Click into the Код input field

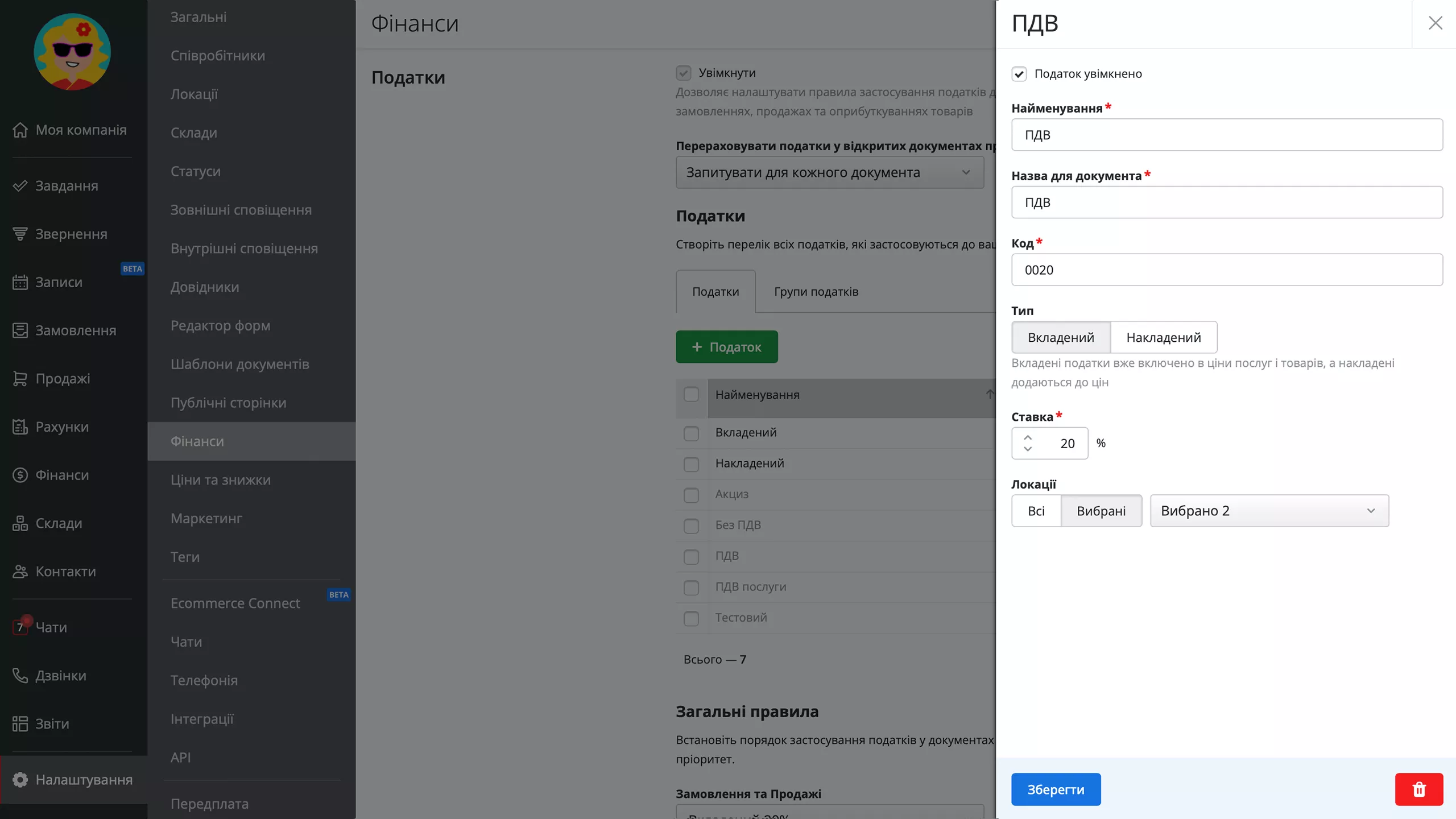[1226, 270]
